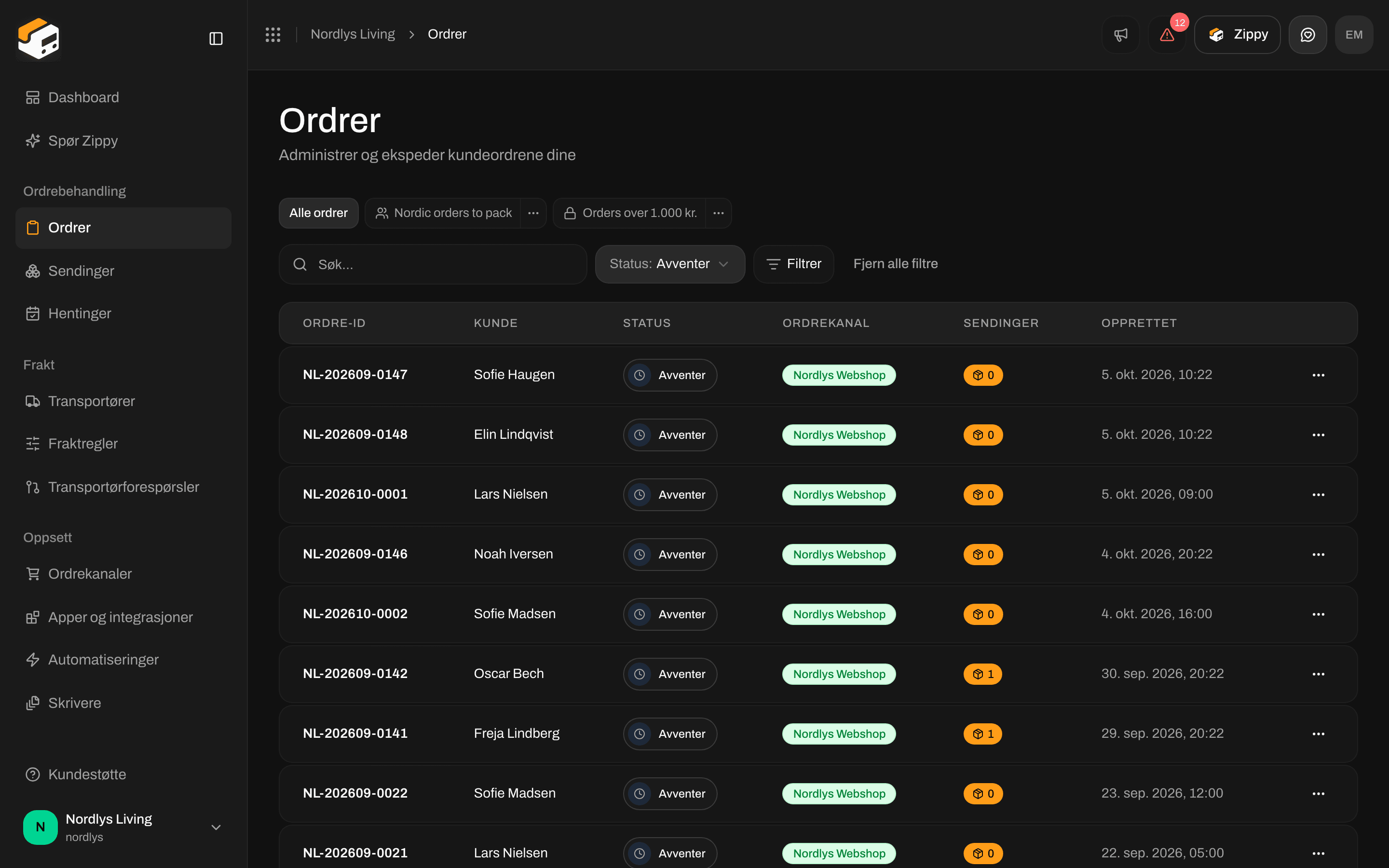Open the Zippy assistant button
Viewport: 1389px width, 868px height.
(1237, 34)
